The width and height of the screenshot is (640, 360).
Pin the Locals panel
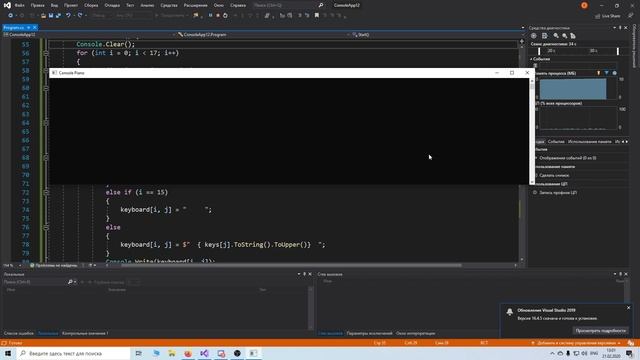coord(304,274)
